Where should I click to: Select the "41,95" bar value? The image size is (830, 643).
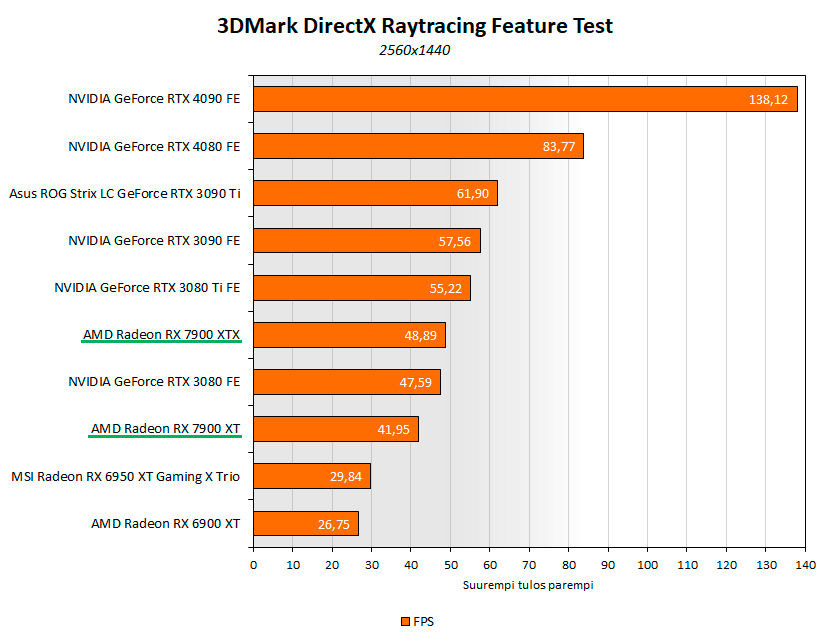[393, 430]
